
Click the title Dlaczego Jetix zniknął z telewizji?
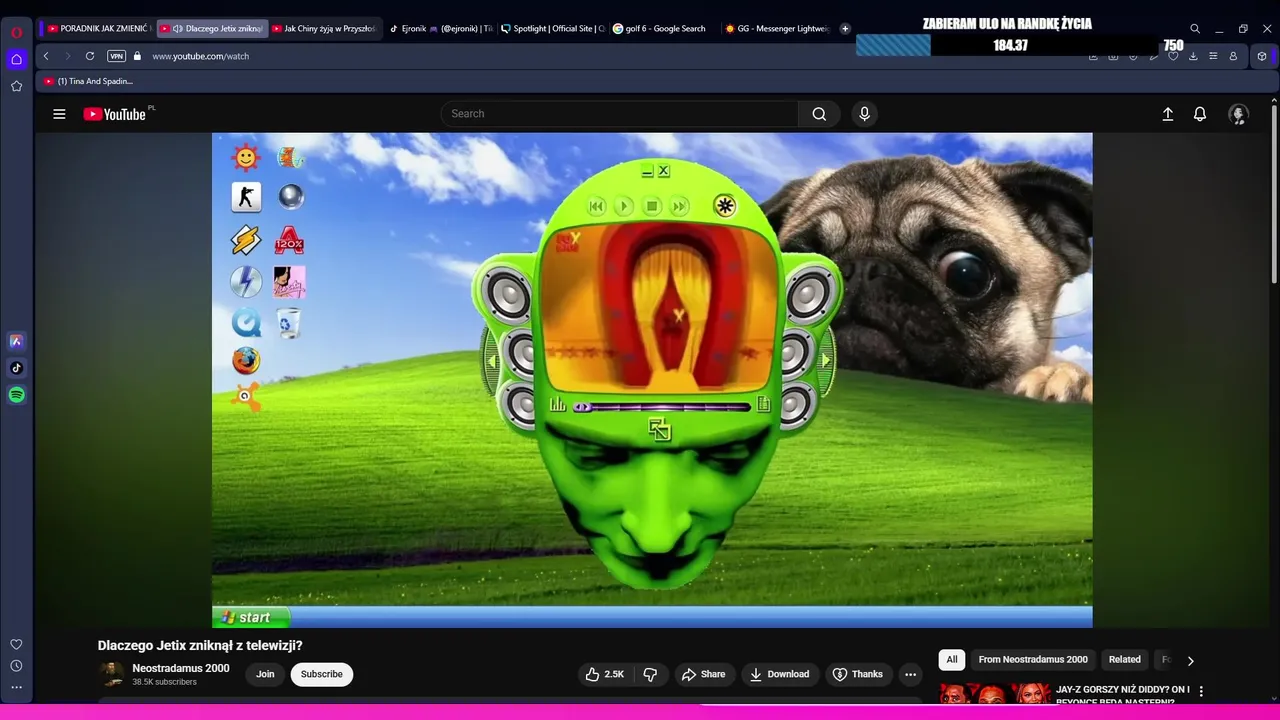[x=200, y=646]
